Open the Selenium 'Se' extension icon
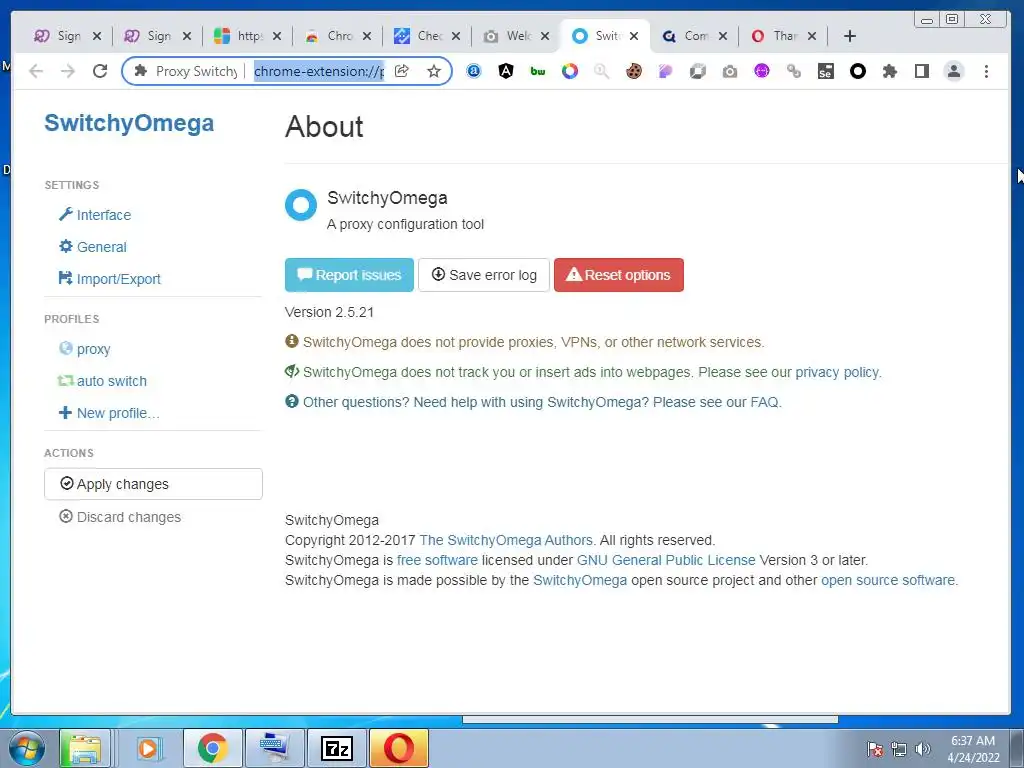 point(825,71)
